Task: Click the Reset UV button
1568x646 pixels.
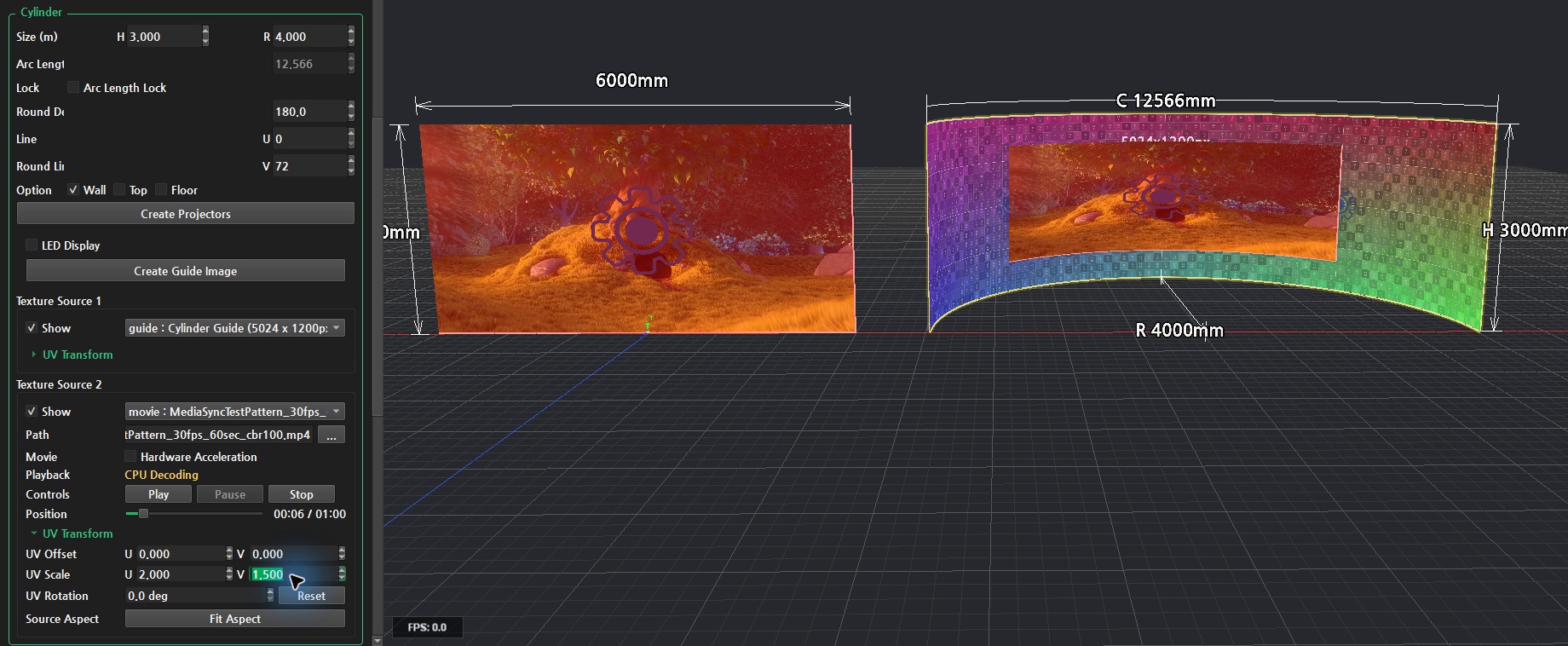Action: click(311, 596)
